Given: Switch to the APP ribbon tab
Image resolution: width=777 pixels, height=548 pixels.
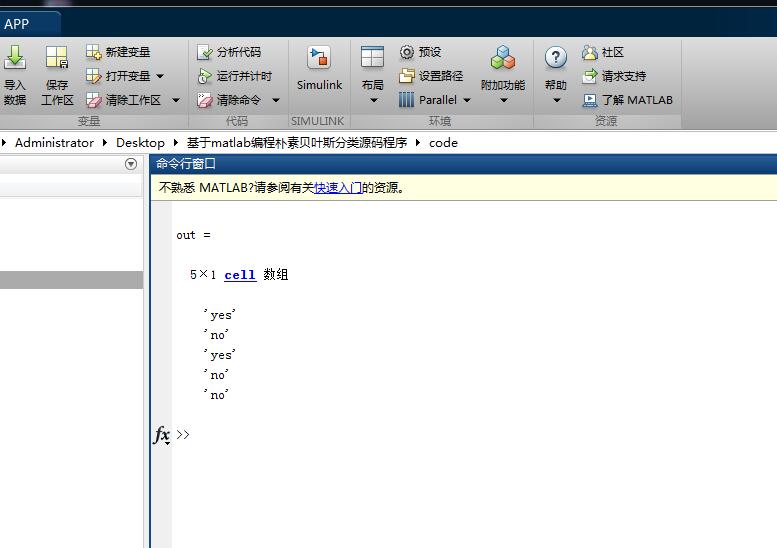Looking at the screenshot, I should coord(17,24).
